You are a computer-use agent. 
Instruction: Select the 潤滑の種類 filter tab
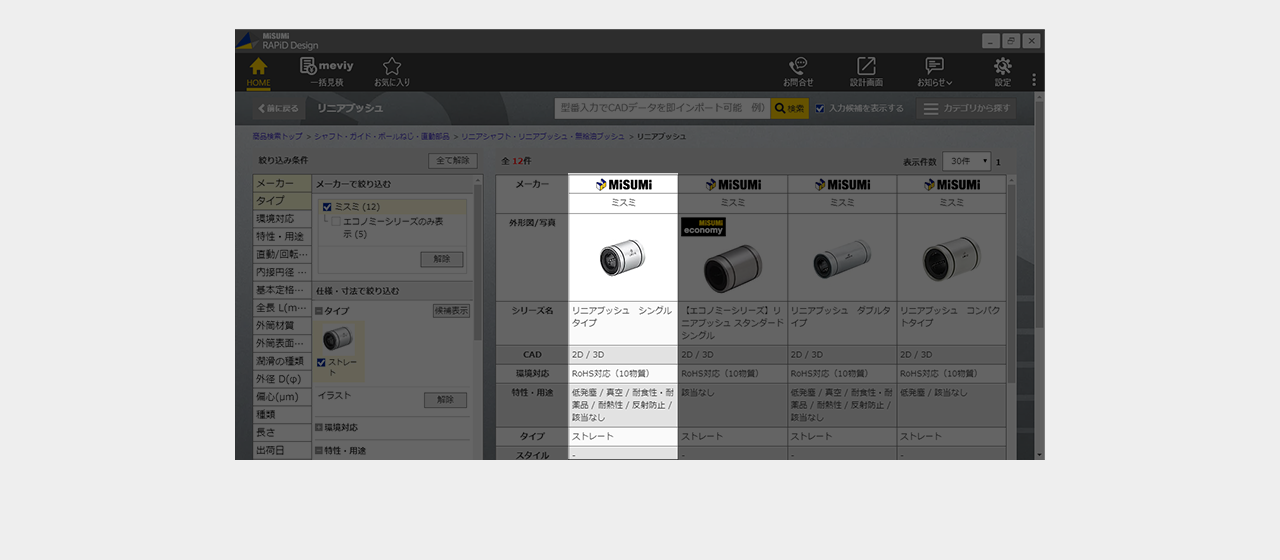point(282,360)
